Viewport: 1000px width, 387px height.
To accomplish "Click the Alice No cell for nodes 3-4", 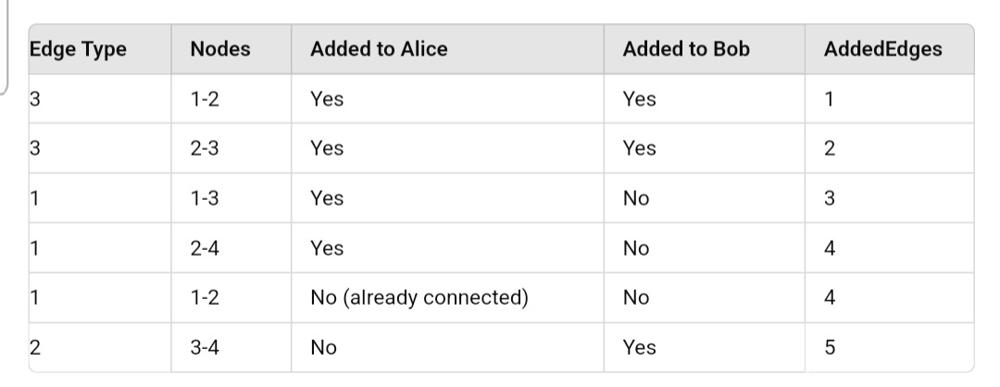I will tap(447, 347).
